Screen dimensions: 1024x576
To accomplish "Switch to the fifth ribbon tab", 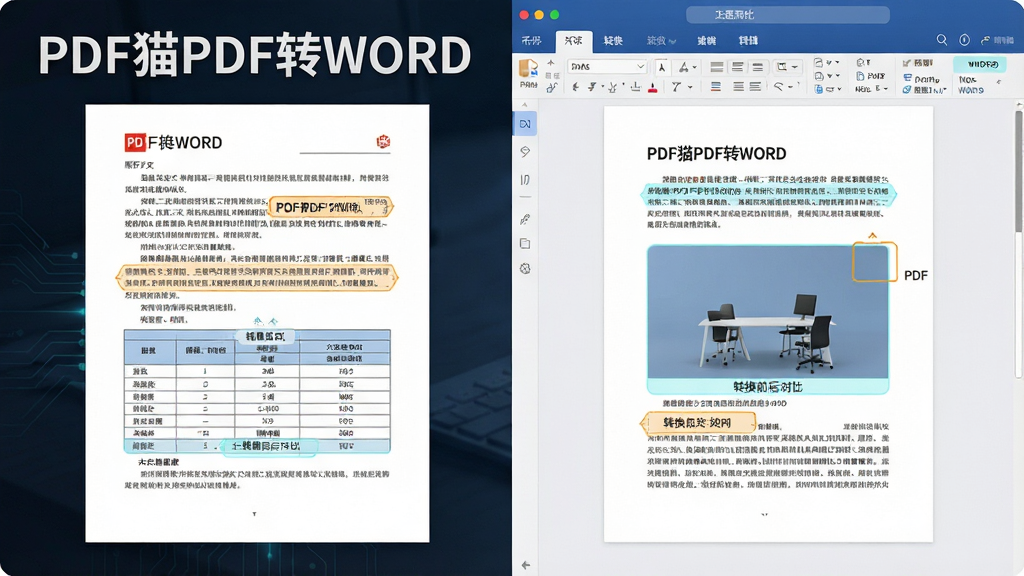I will click(707, 40).
